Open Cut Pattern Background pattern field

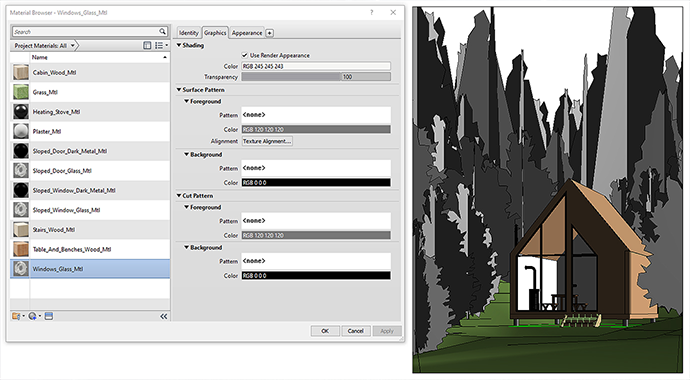[316, 261]
